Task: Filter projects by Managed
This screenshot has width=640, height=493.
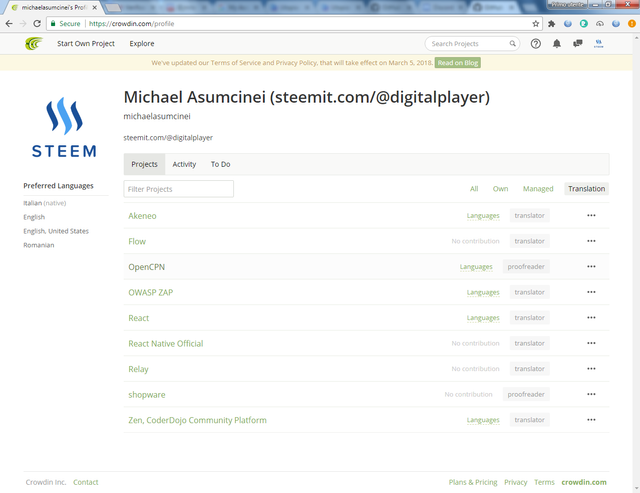Action: [x=538, y=189]
